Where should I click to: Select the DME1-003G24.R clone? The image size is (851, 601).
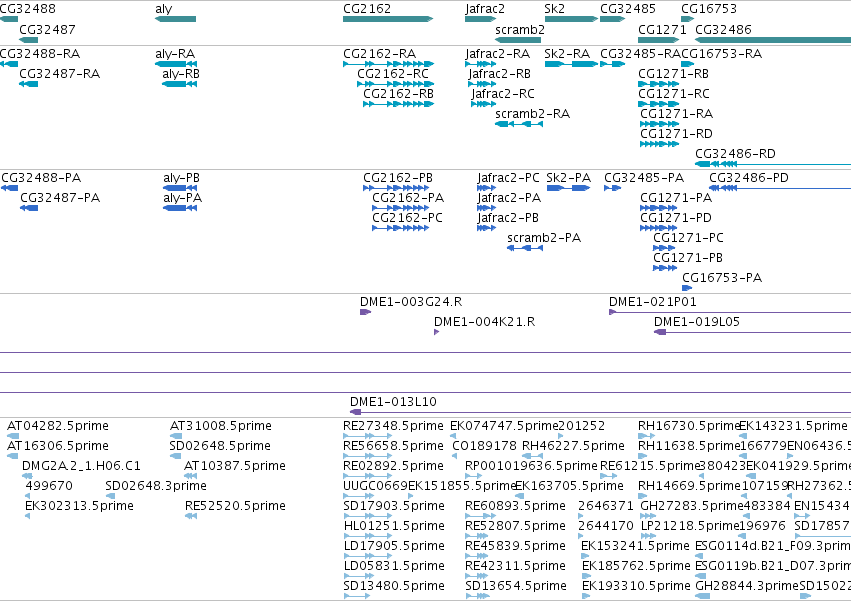coord(365,312)
